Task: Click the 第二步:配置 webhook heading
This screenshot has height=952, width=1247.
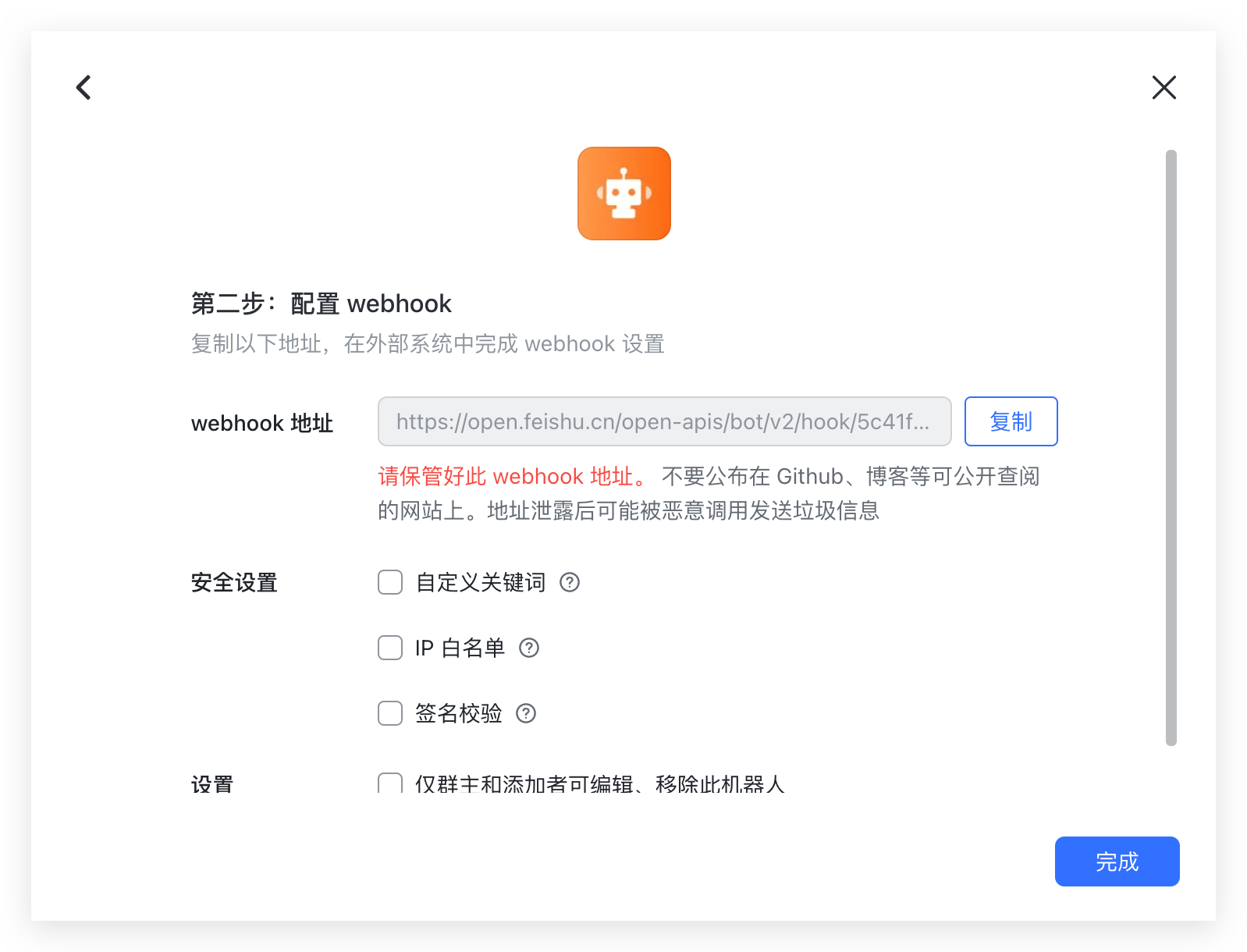Action: click(321, 304)
